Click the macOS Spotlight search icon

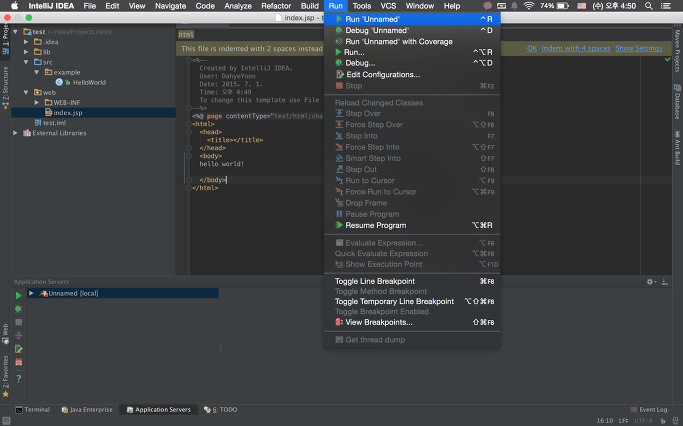(650, 6)
